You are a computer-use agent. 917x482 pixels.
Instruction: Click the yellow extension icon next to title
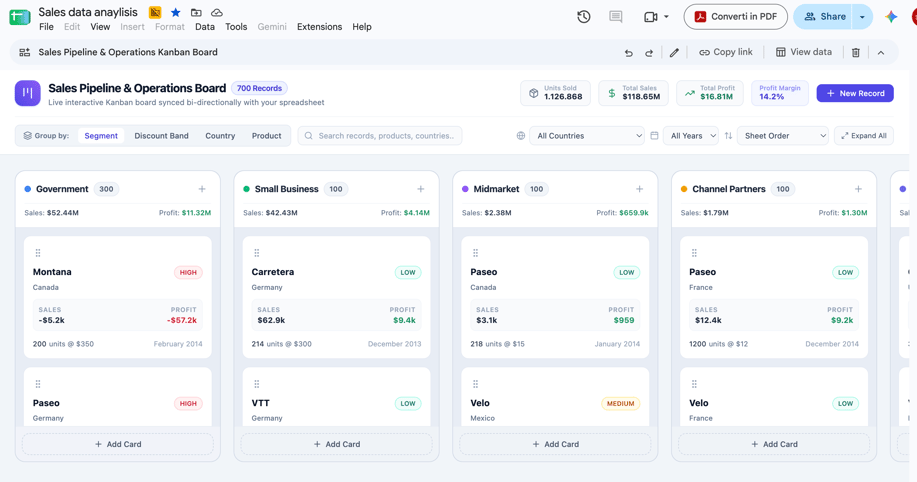tap(155, 12)
